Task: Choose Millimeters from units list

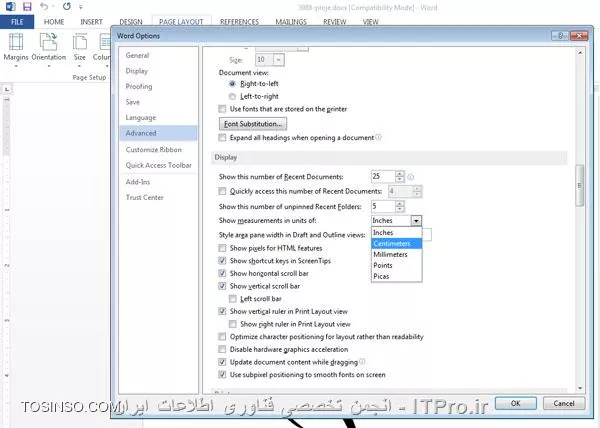Action: [396, 254]
